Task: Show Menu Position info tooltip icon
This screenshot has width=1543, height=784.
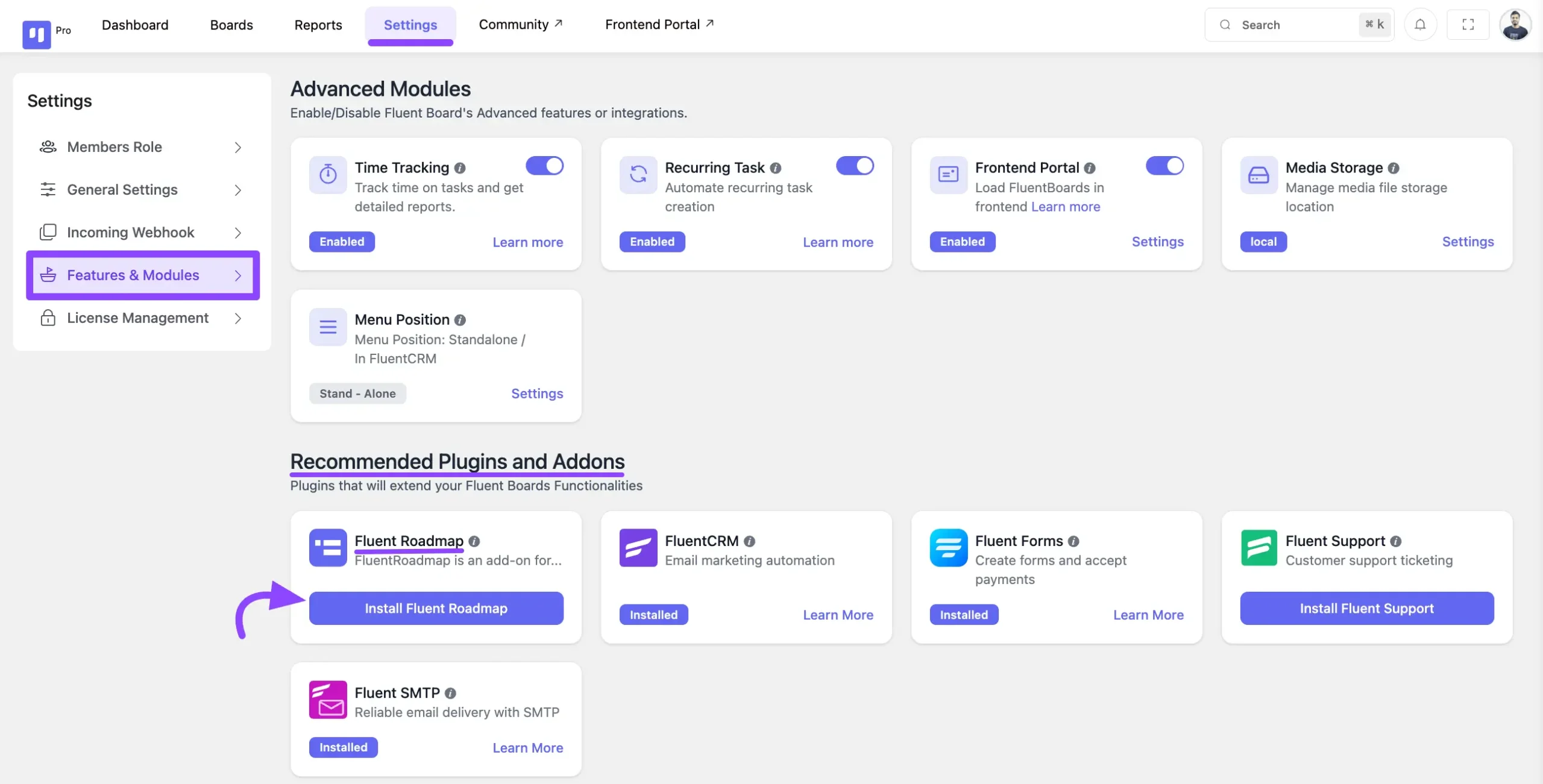Action: 460,320
